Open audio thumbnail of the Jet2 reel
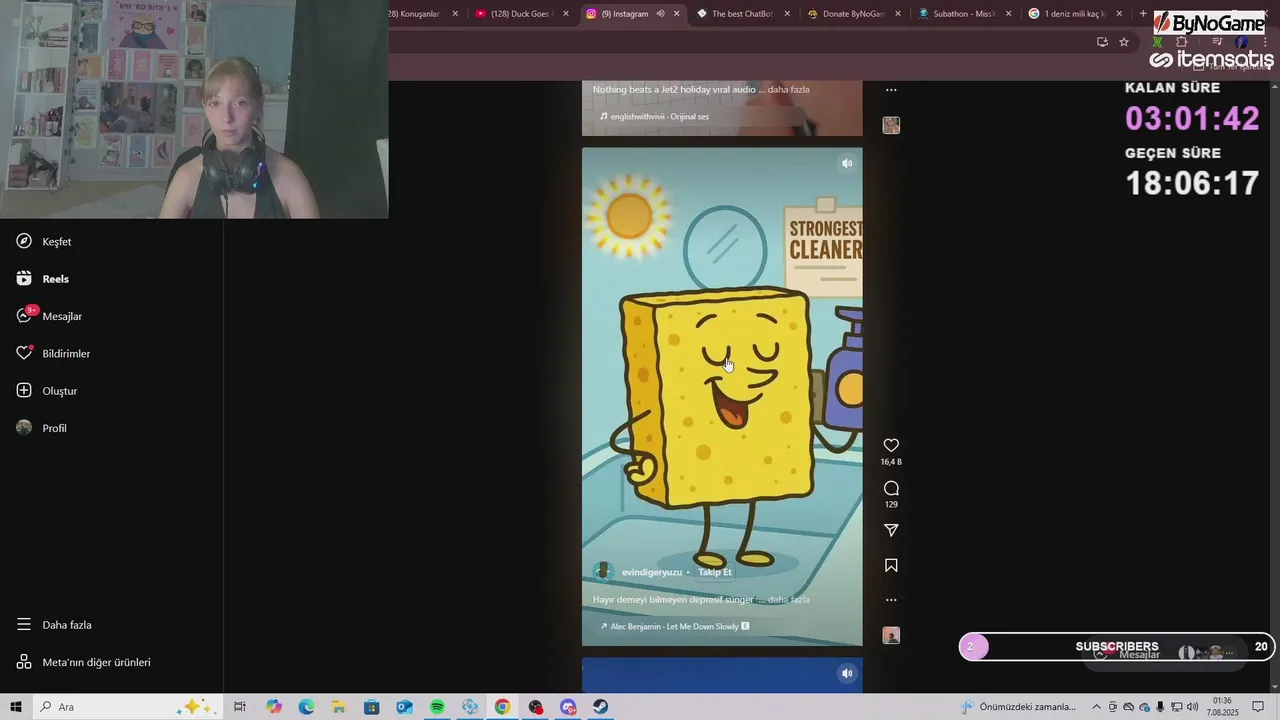The image size is (1280, 720). (x=891, y=125)
